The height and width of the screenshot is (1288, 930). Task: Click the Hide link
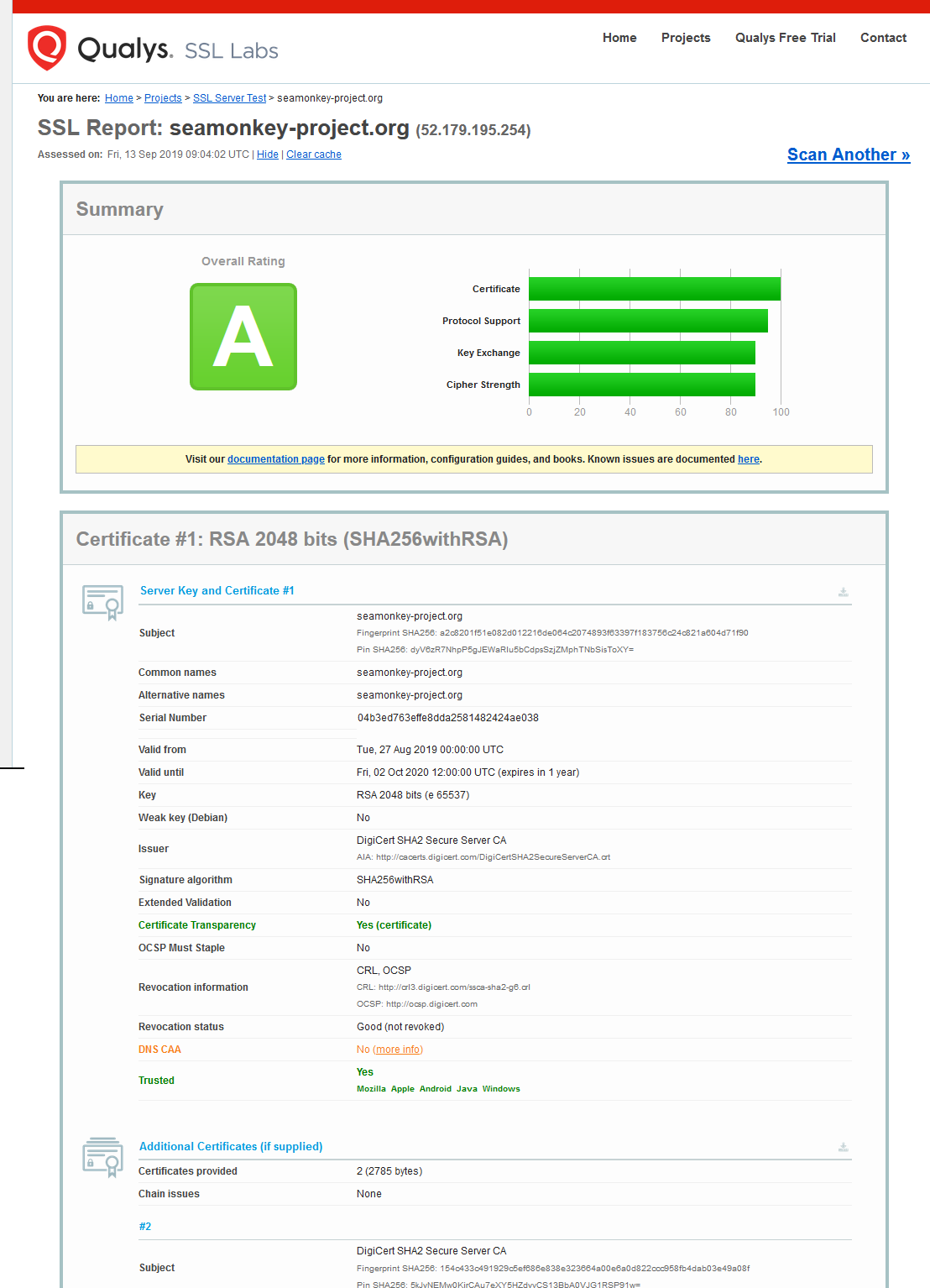pos(268,154)
